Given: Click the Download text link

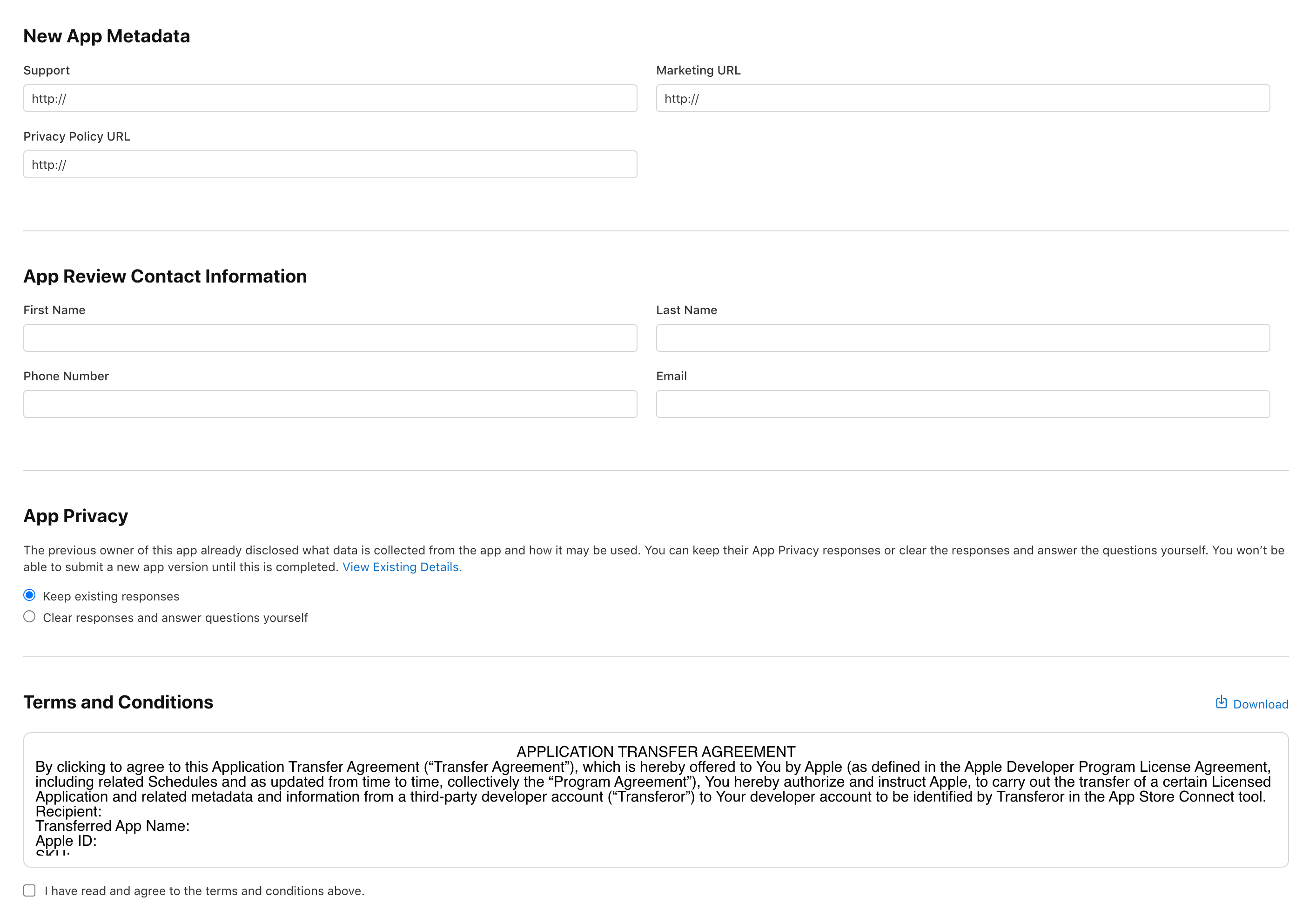Looking at the screenshot, I should (x=1261, y=704).
